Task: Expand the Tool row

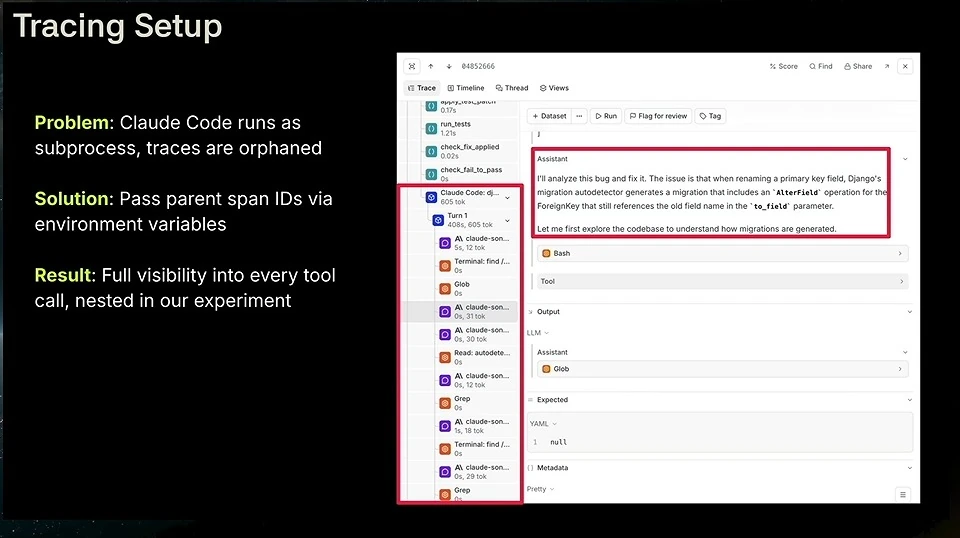Action: 722,282
